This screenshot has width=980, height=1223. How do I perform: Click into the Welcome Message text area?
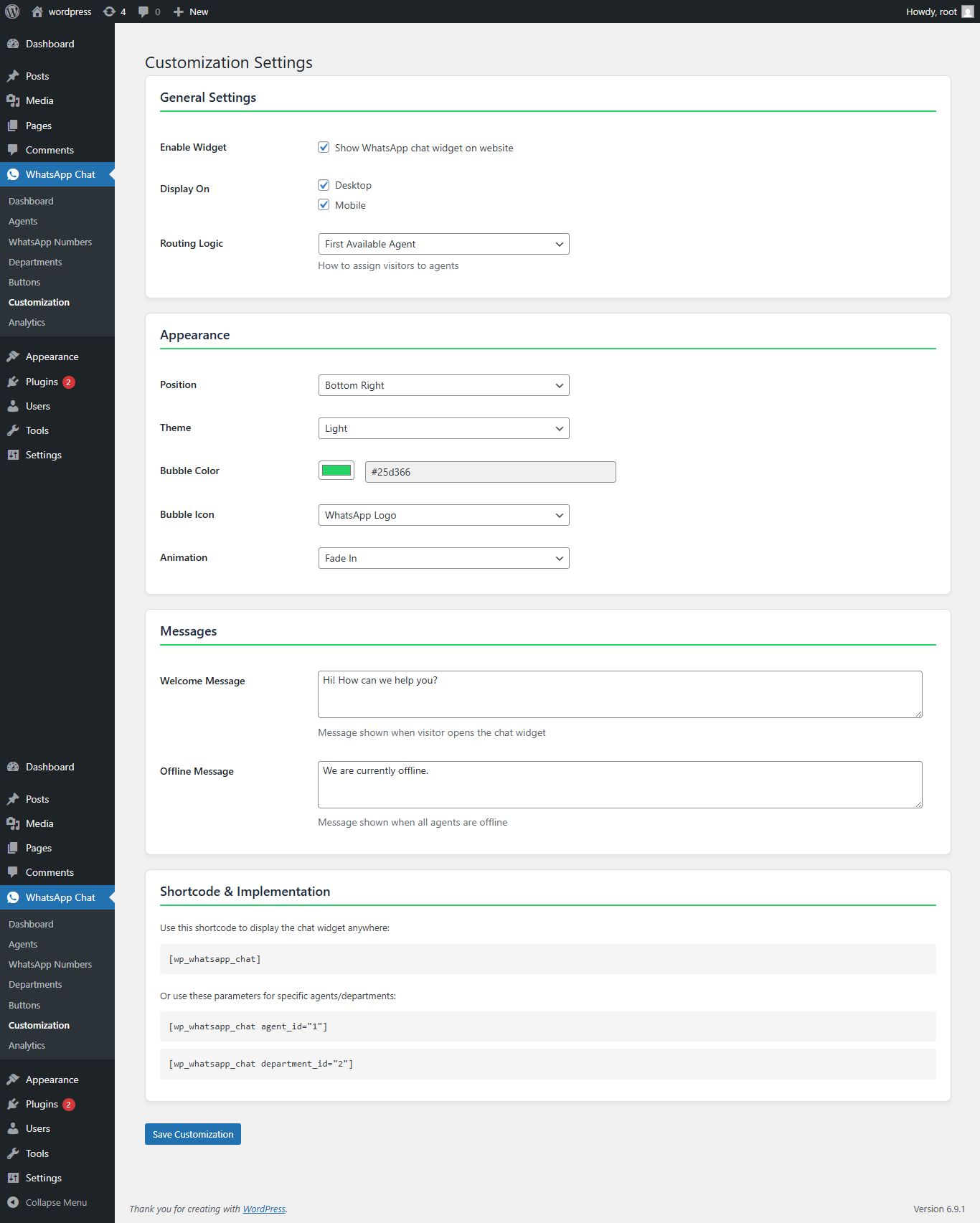tap(619, 694)
